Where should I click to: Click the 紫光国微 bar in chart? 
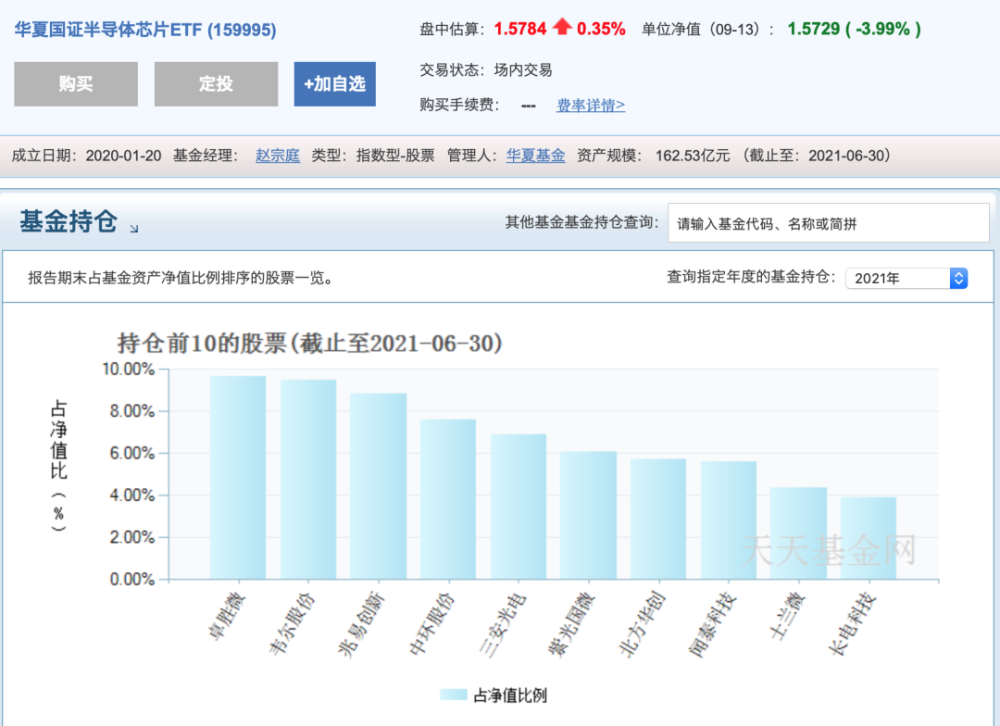pyautogui.click(x=588, y=515)
